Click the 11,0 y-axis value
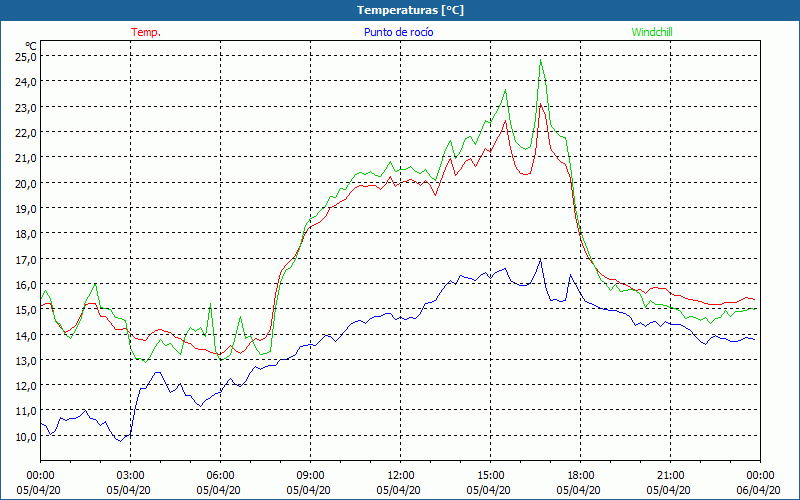The height and width of the screenshot is (500, 800). (25, 411)
